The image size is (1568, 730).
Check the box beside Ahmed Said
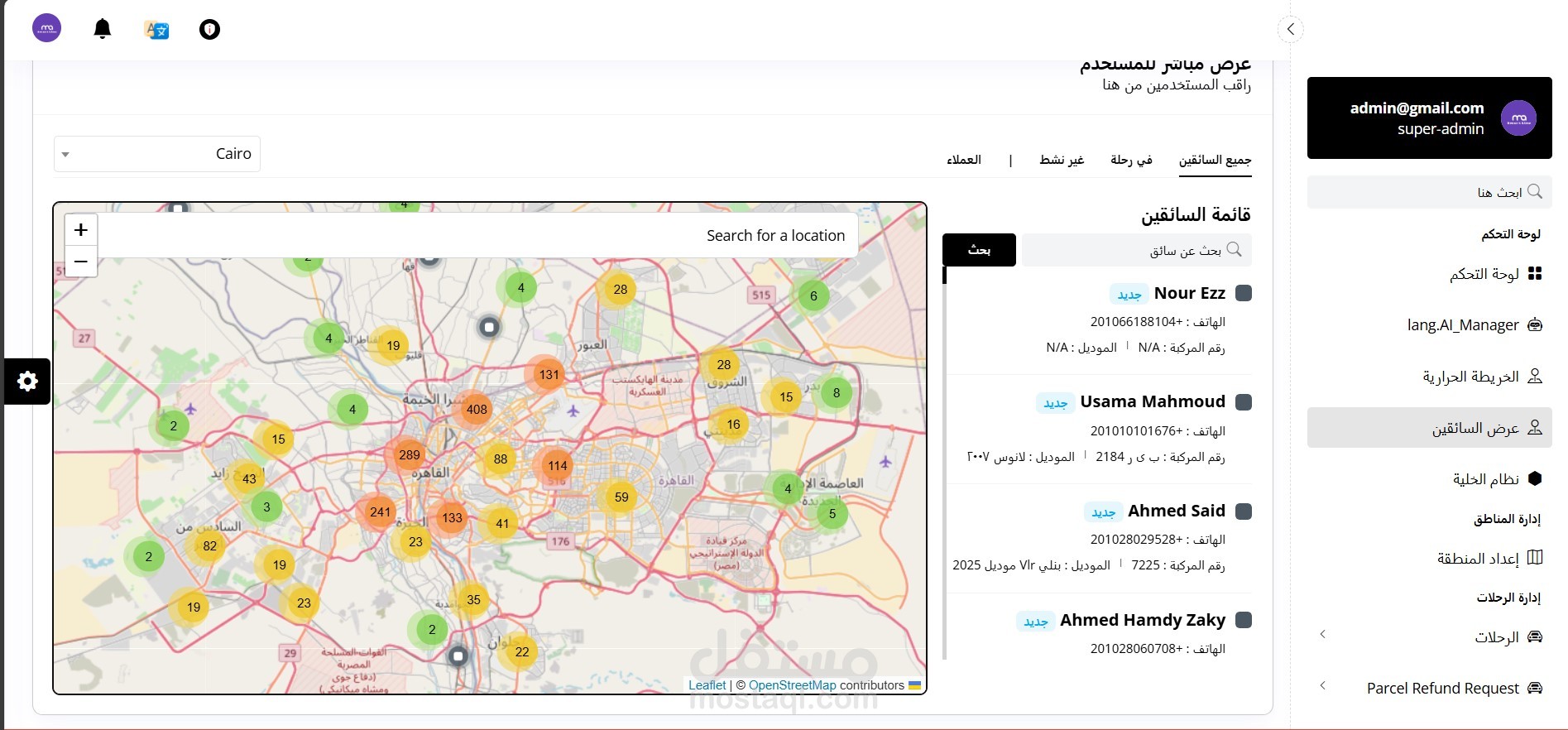(x=1243, y=511)
